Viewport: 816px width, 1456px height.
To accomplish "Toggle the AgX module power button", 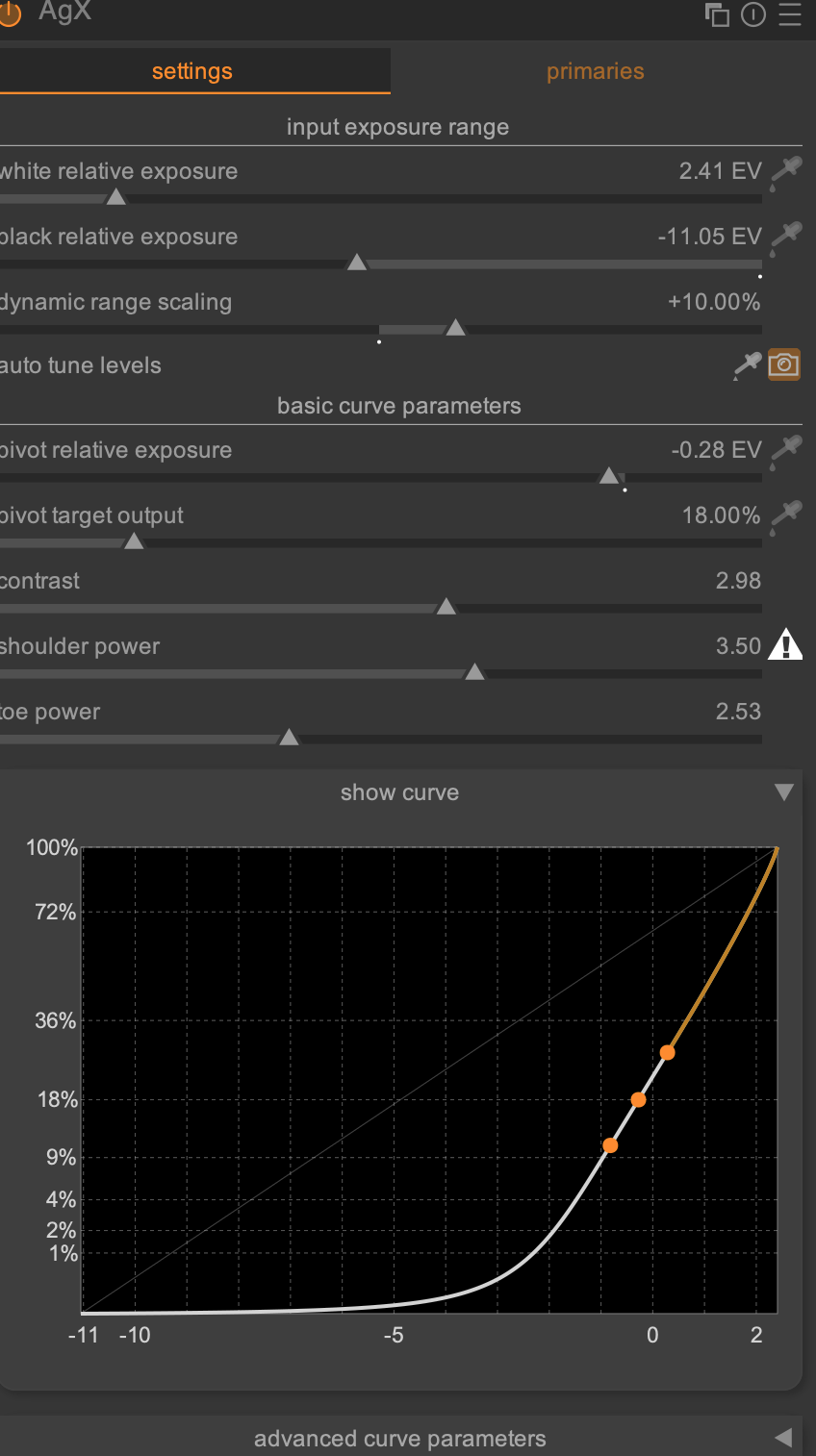I will (9, 13).
